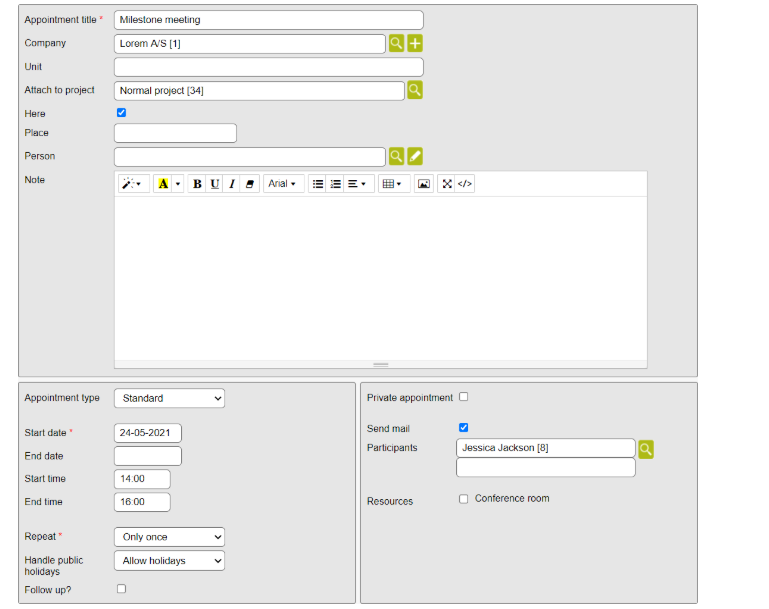769x609 pixels.
Task: Click the green plus icon to add company
Action: [415, 43]
